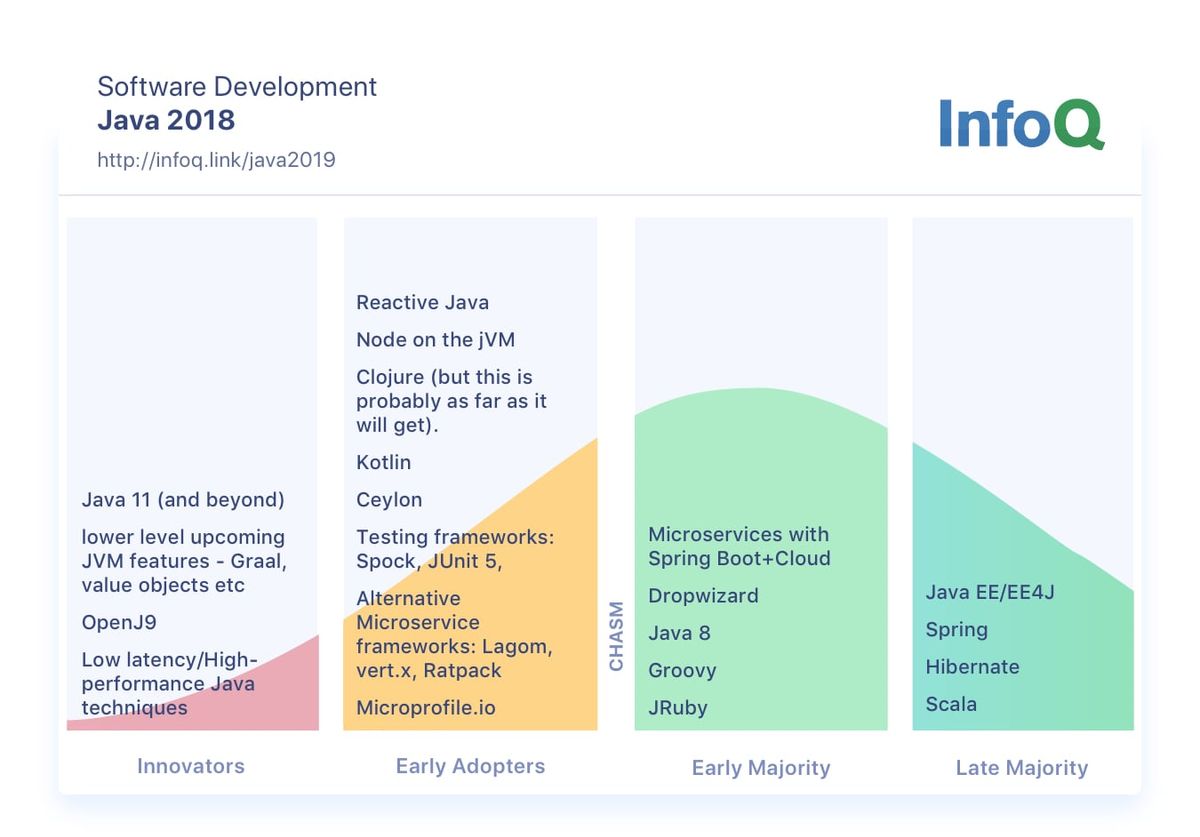Click the 'OpenJ9' entry

tap(119, 623)
